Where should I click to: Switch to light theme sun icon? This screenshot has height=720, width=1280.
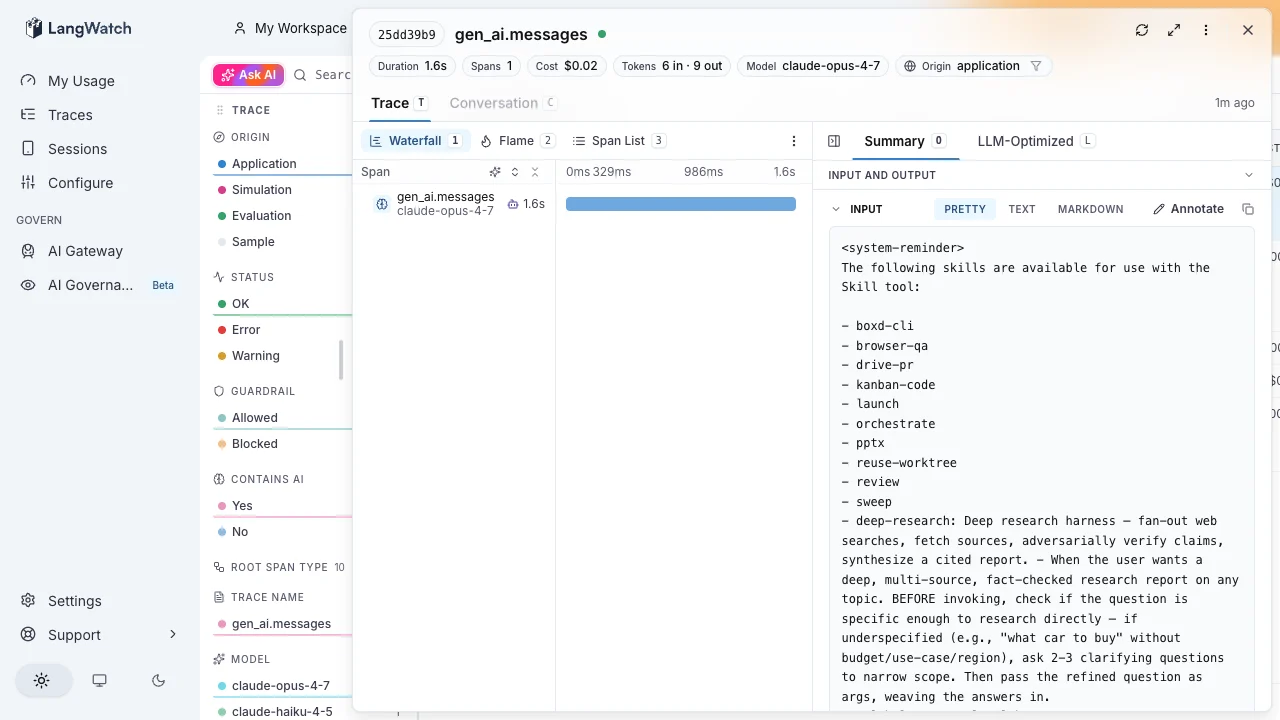pos(41,680)
